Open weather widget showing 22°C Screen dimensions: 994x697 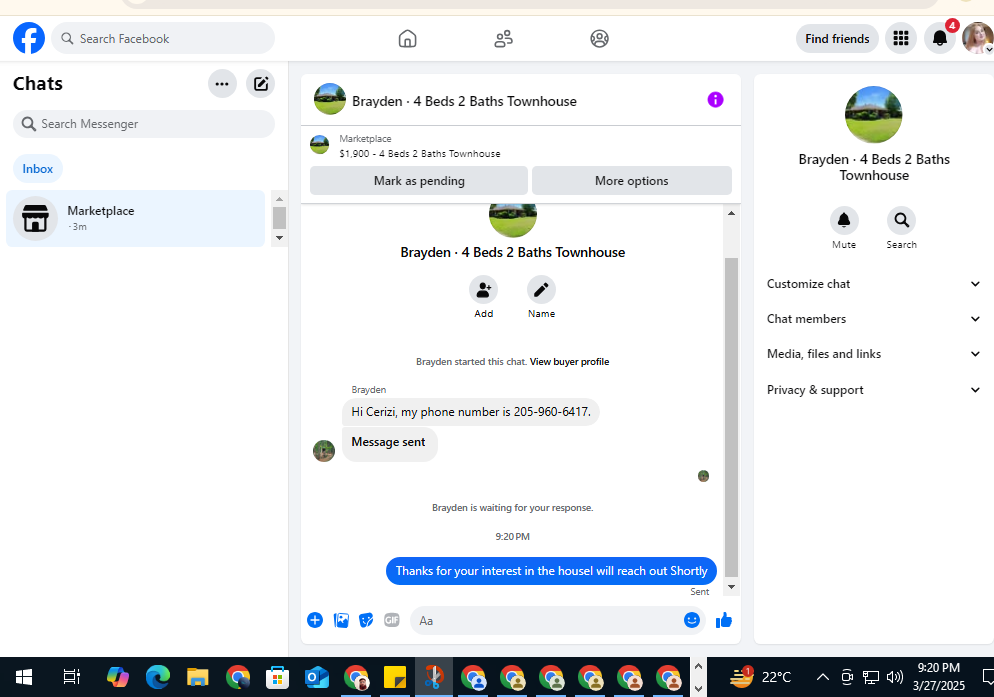760,677
